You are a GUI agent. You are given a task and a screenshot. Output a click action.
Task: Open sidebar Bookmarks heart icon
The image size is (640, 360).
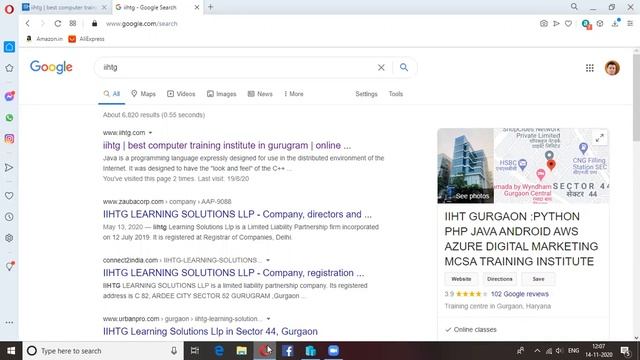(x=9, y=196)
